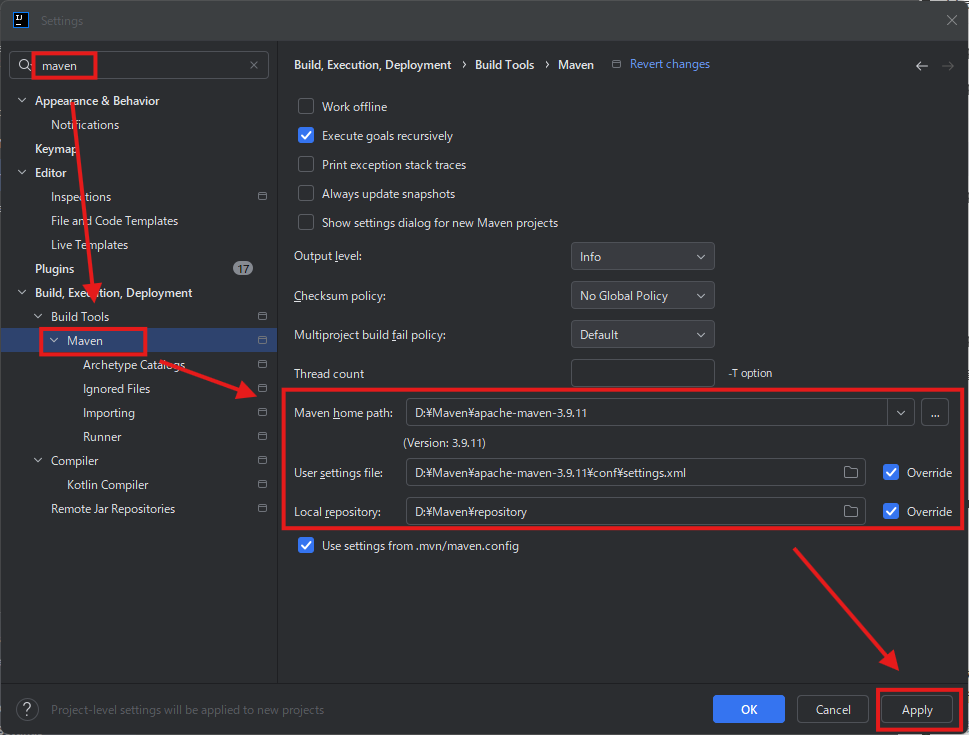Navigate back with the left arrow
The image size is (969, 735).
[x=921, y=66]
